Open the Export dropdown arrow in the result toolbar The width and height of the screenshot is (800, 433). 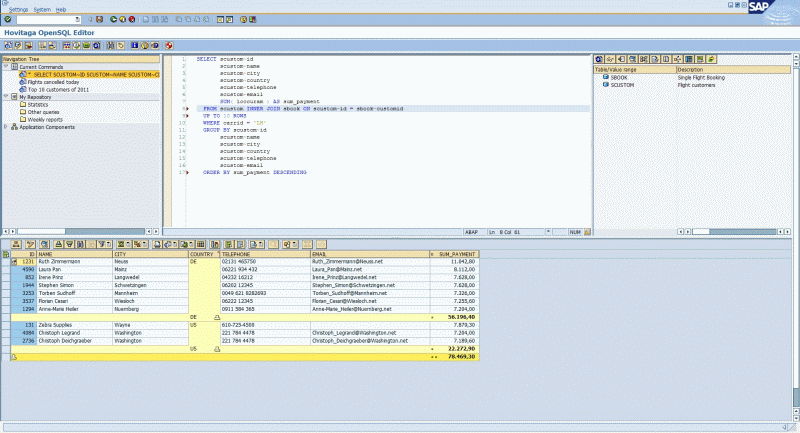[x=191, y=244]
